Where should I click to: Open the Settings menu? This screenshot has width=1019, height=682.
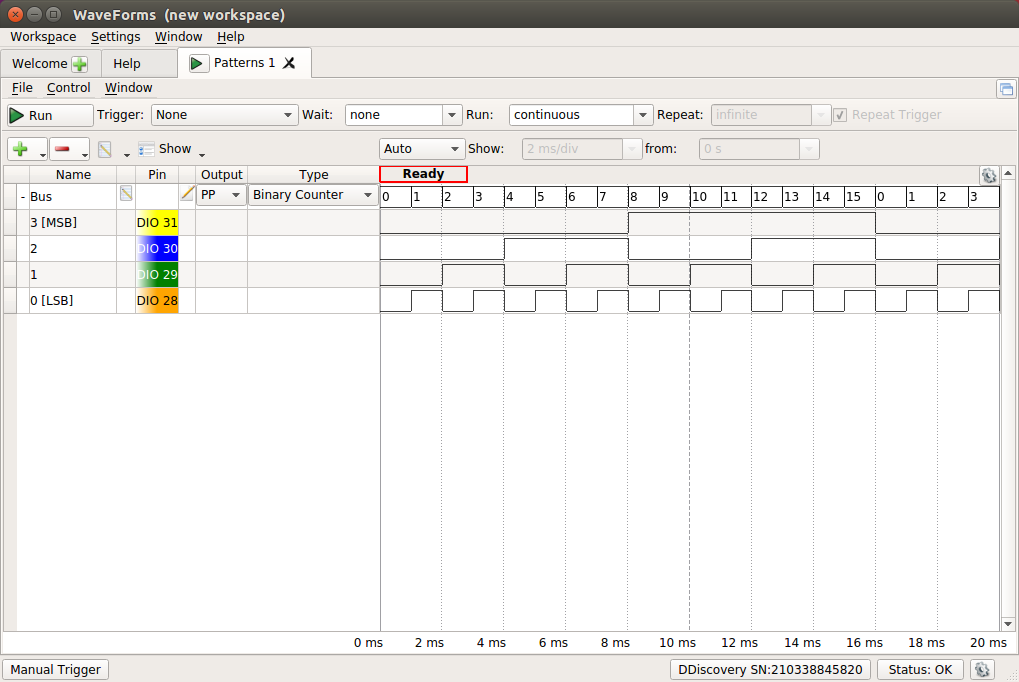(x=116, y=37)
